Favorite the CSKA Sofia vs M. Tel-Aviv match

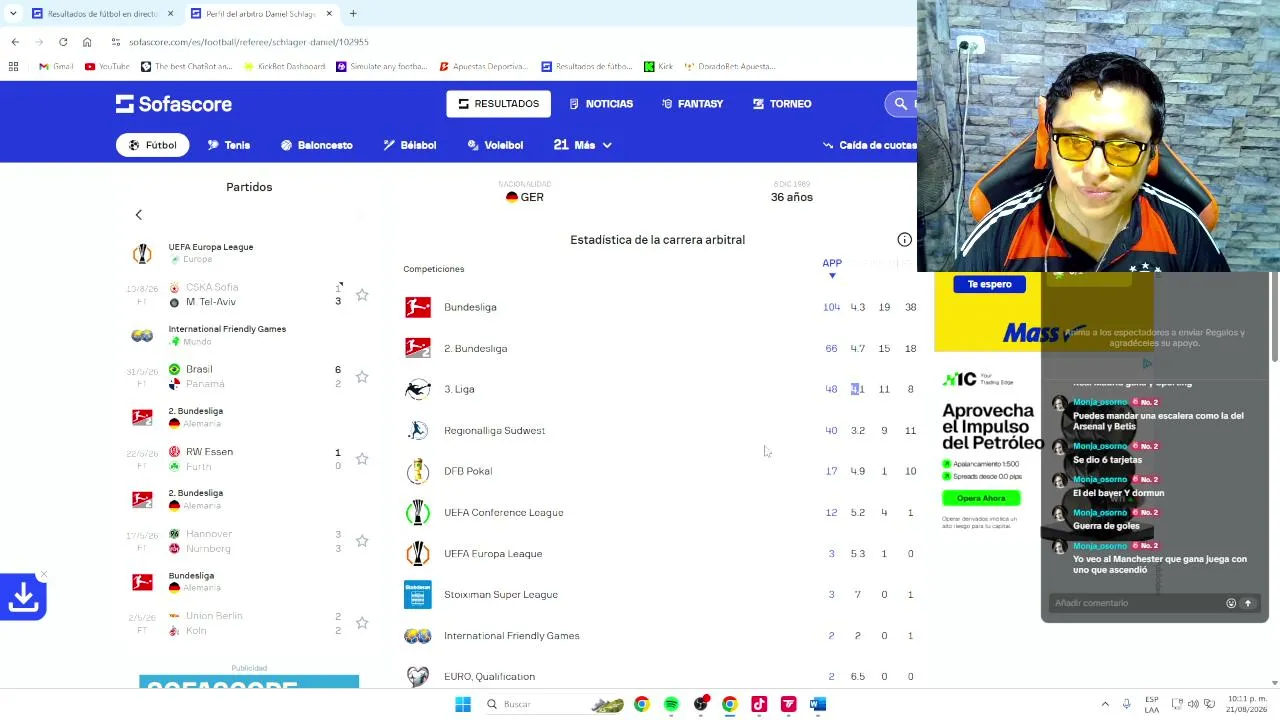(362, 295)
